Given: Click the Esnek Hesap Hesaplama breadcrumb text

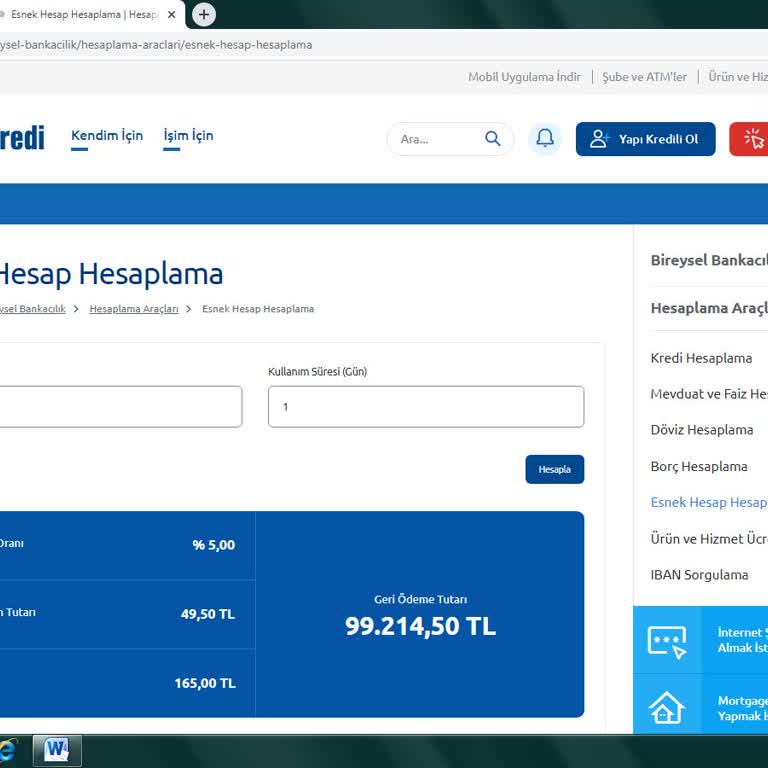Looking at the screenshot, I should [258, 309].
